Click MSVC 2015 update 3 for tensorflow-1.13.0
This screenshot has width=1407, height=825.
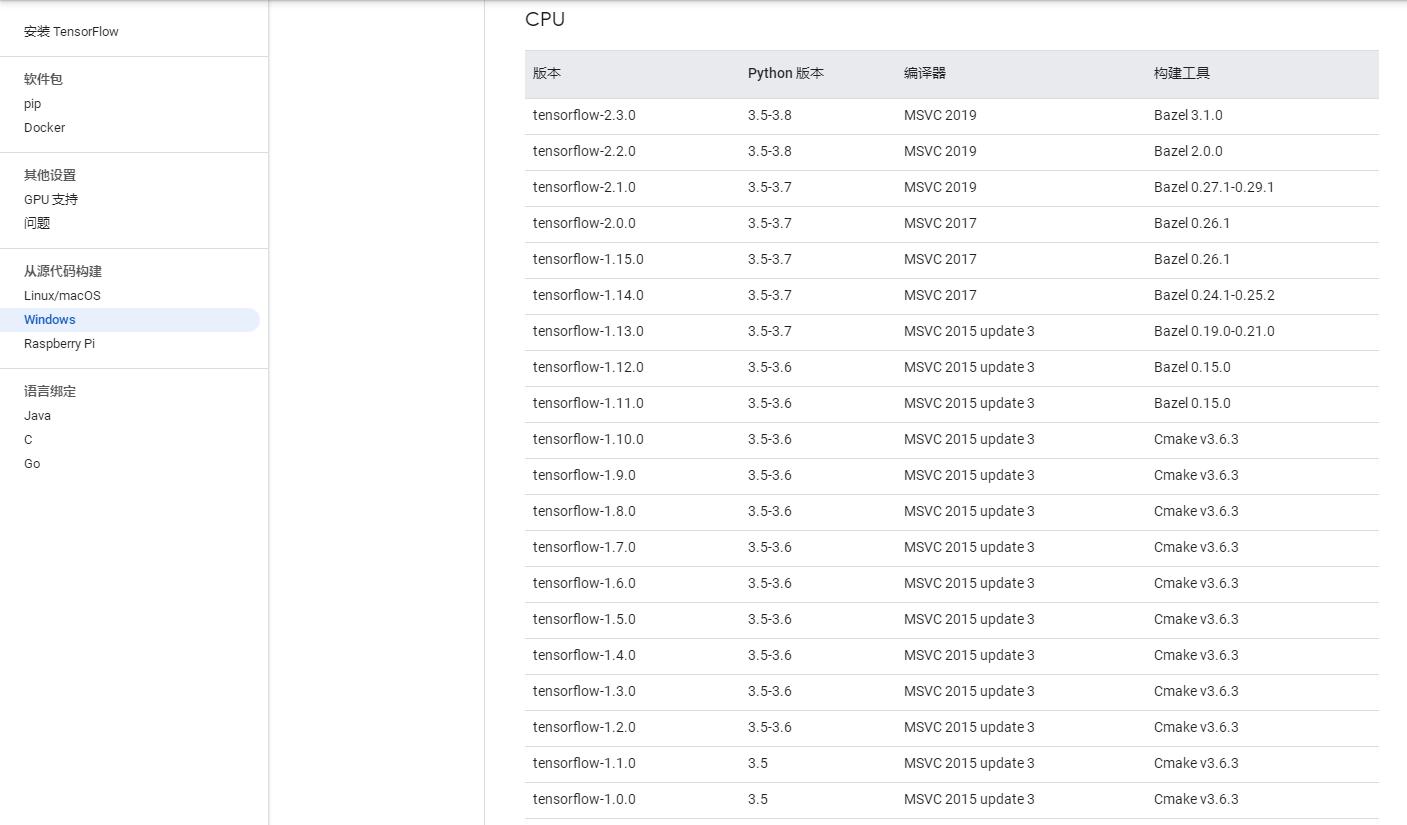969,331
